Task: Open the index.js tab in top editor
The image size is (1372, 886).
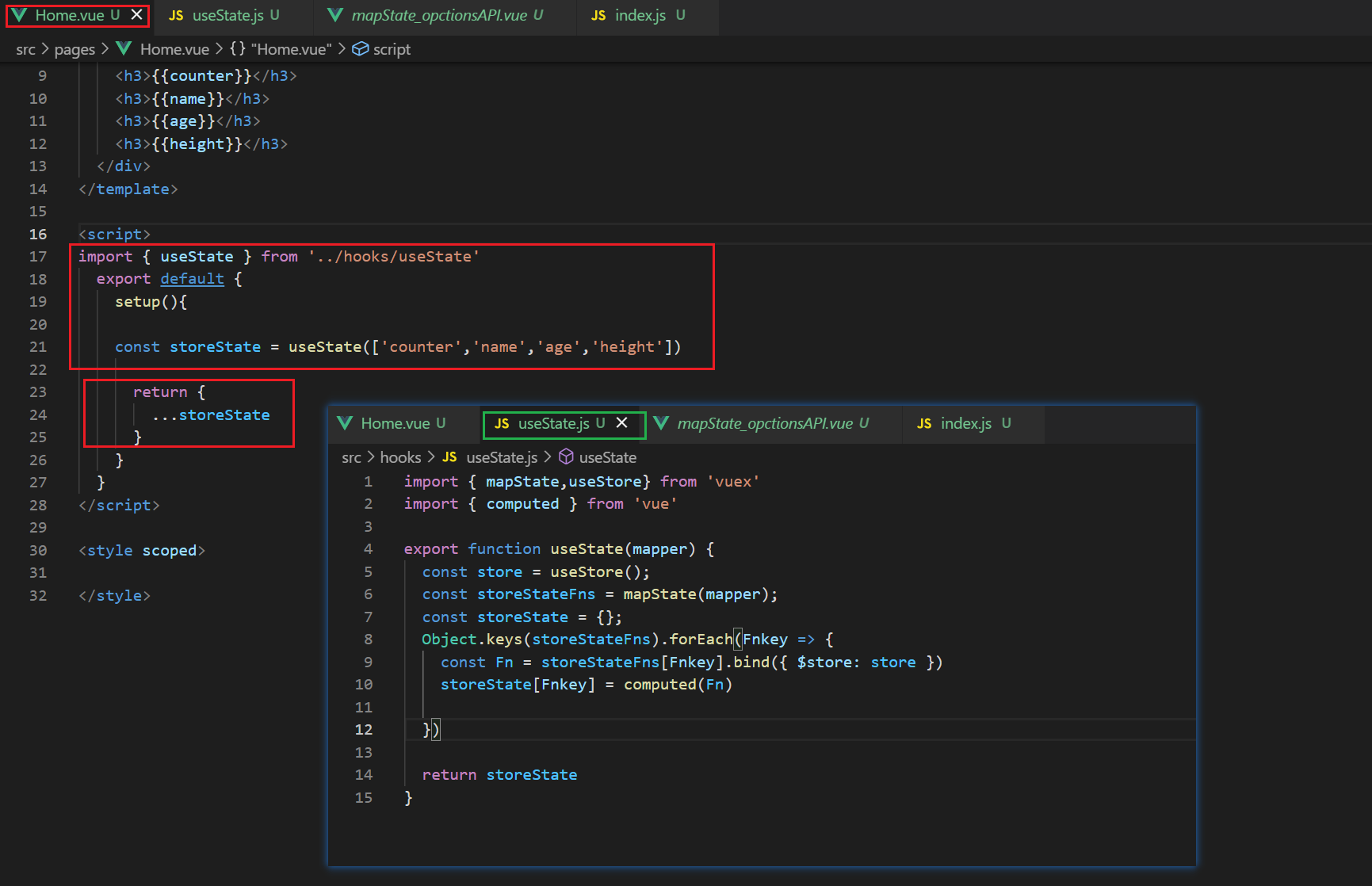Action: click(x=640, y=15)
